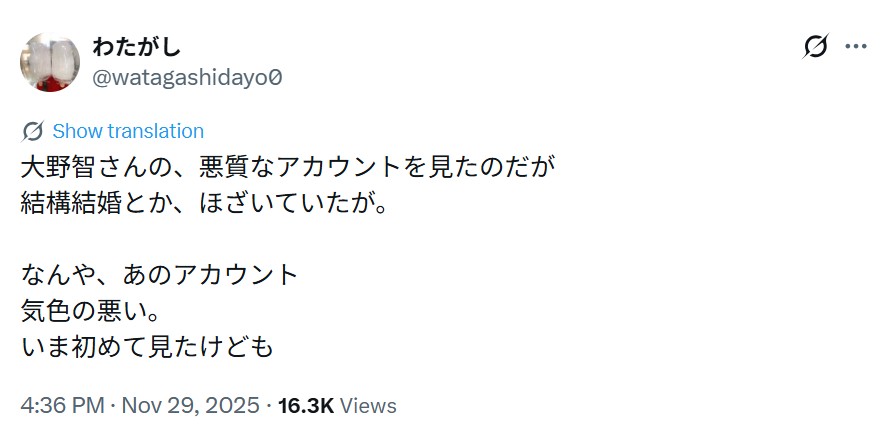This screenshot has width=886, height=430.
Task: Click the Views label
Action: click(x=368, y=406)
